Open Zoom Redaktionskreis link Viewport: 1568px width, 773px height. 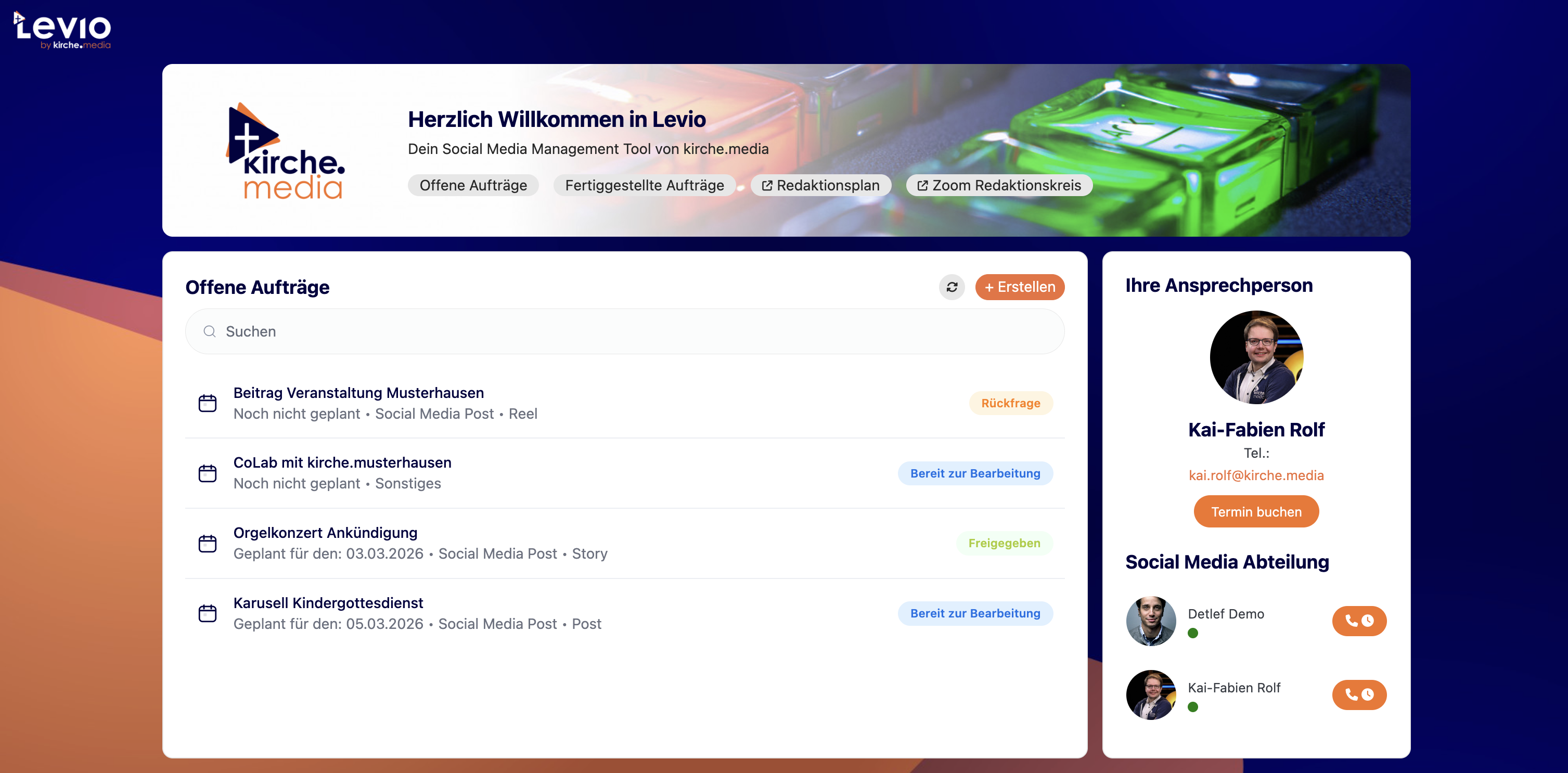click(x=999, y=185)
